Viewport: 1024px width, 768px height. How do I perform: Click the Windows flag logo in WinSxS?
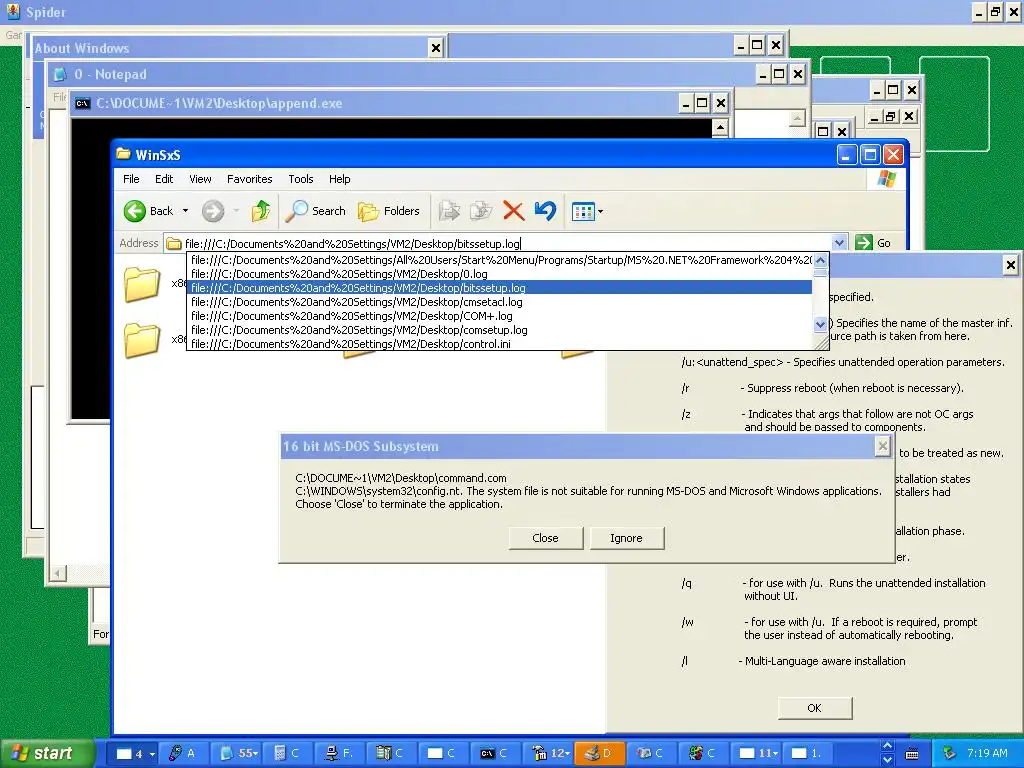click(886, 179)
